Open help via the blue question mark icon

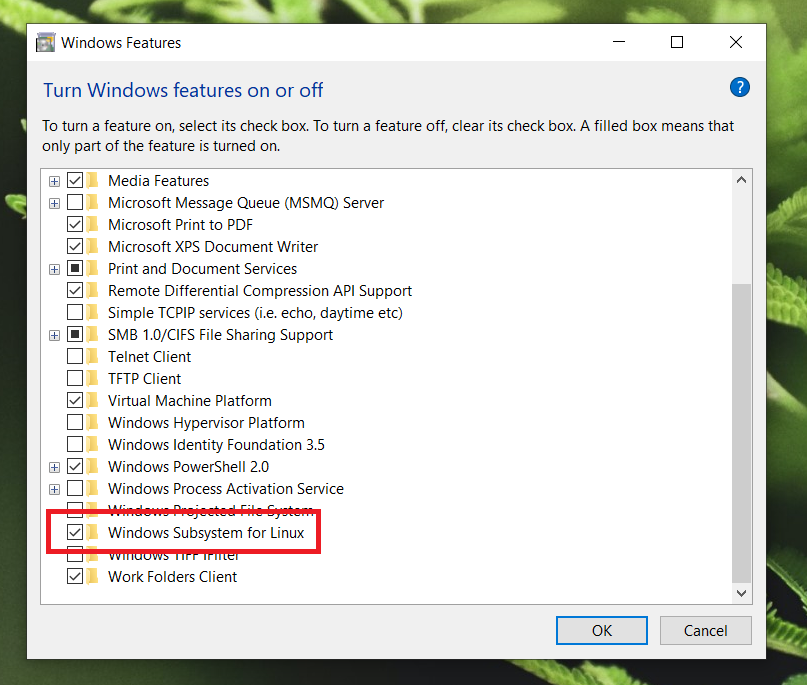click(740, 87)
